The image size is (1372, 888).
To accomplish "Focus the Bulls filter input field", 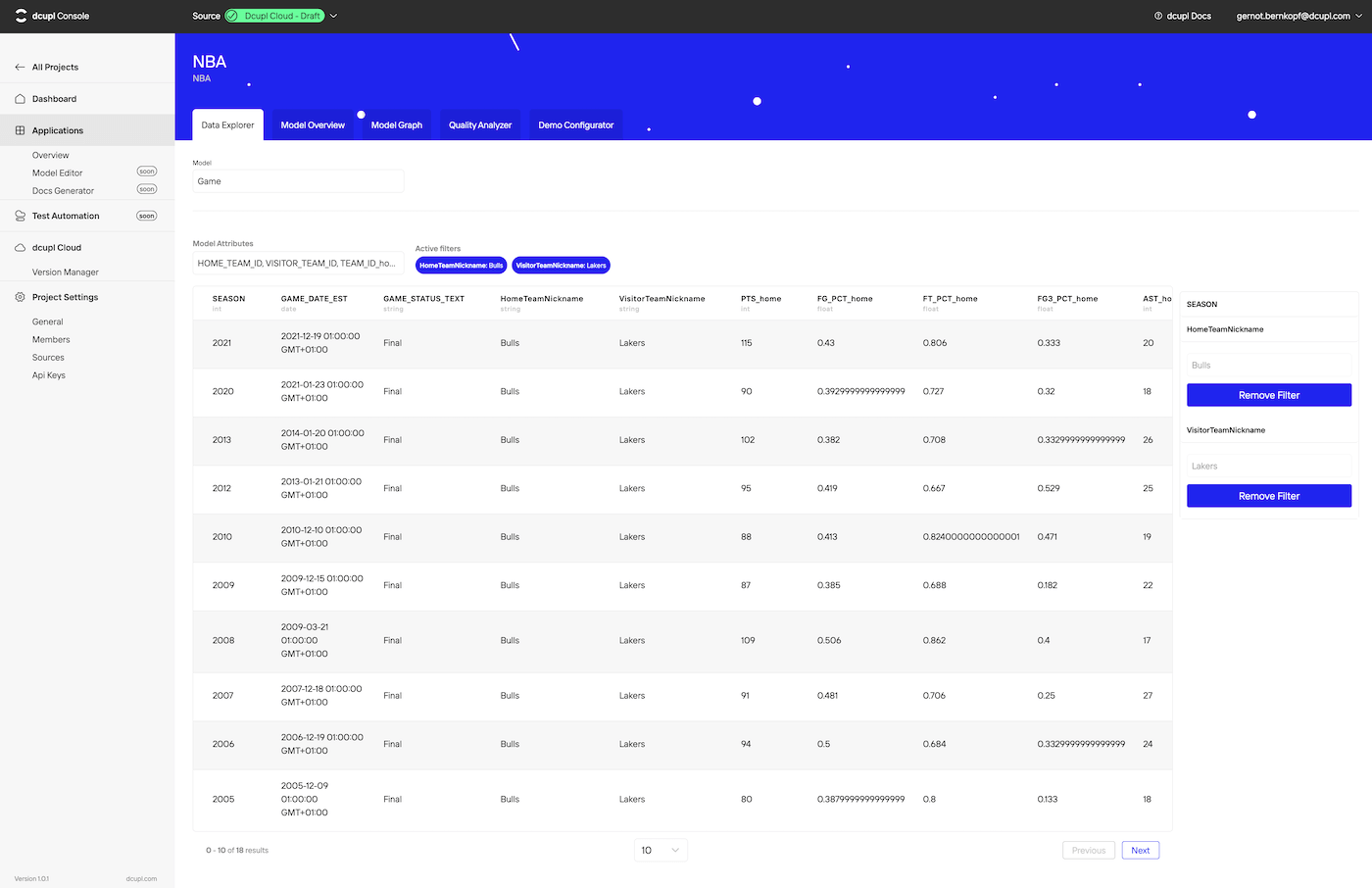I will click(1269, 365).
